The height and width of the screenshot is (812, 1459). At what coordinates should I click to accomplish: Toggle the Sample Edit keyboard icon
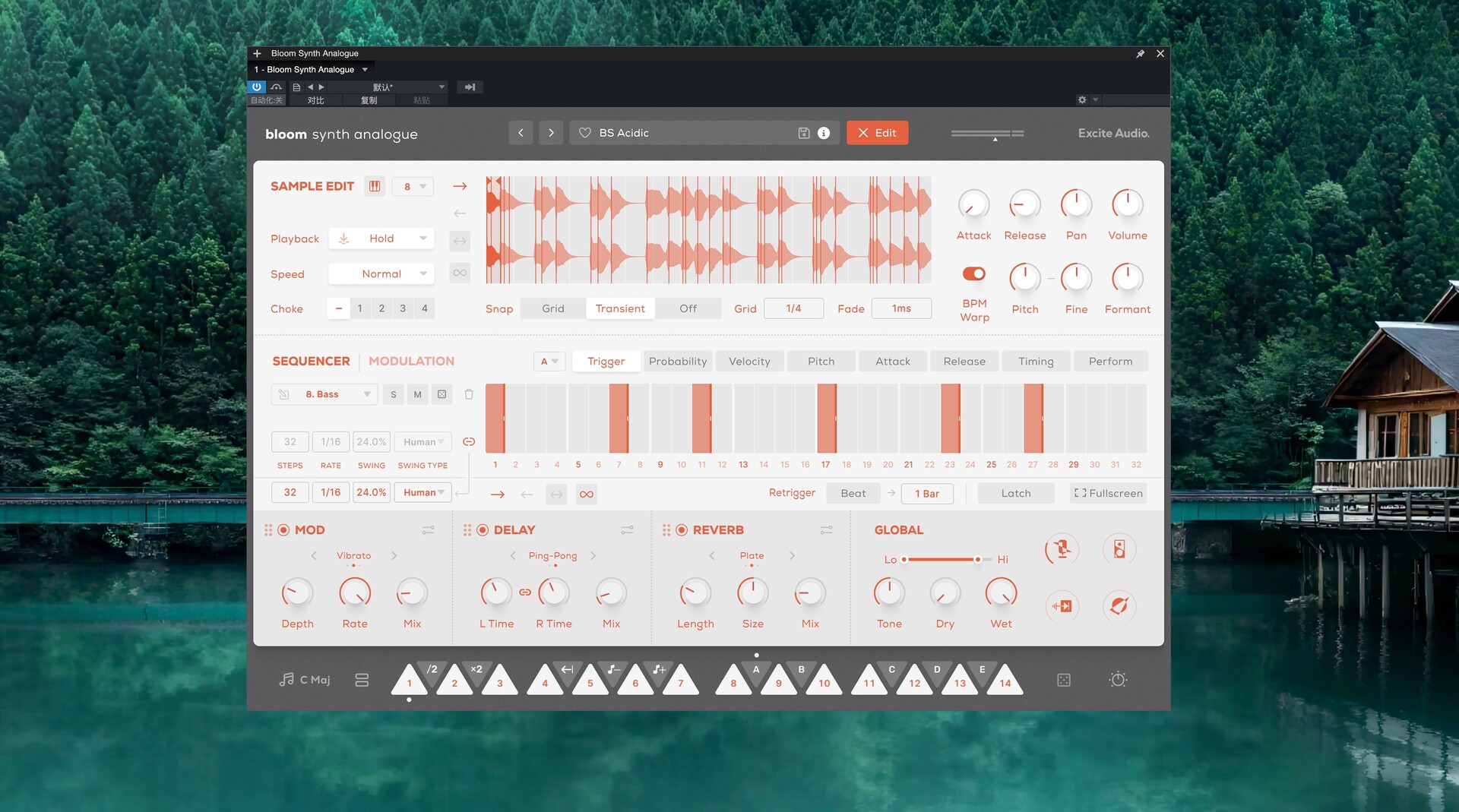375,186
